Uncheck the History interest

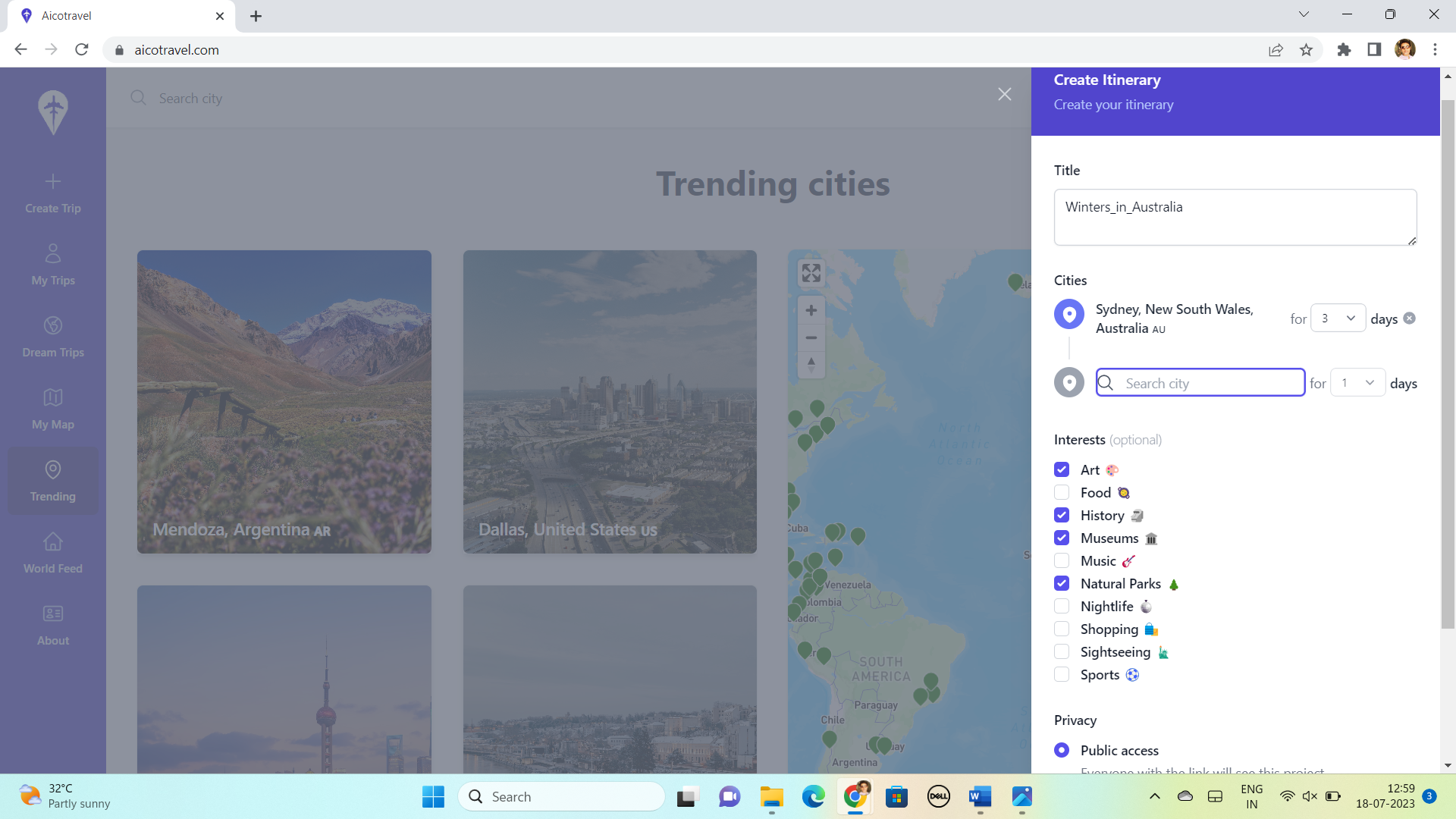1062,516
